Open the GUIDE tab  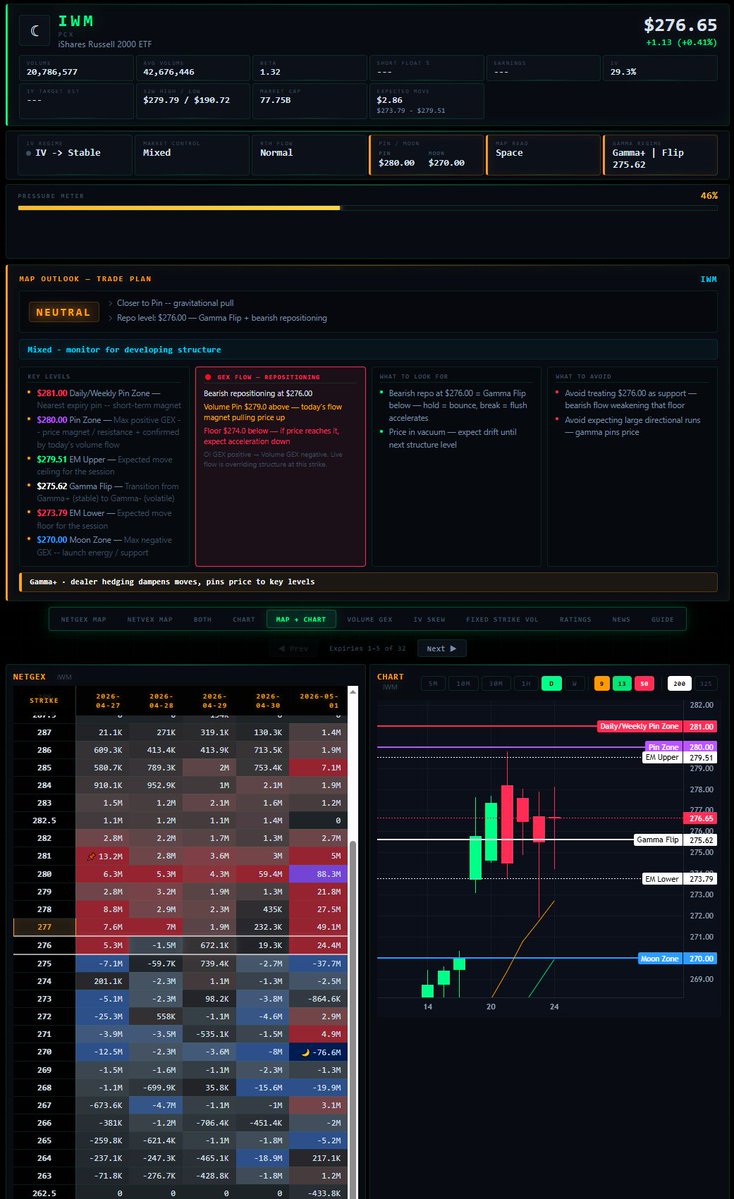[662, 619]
